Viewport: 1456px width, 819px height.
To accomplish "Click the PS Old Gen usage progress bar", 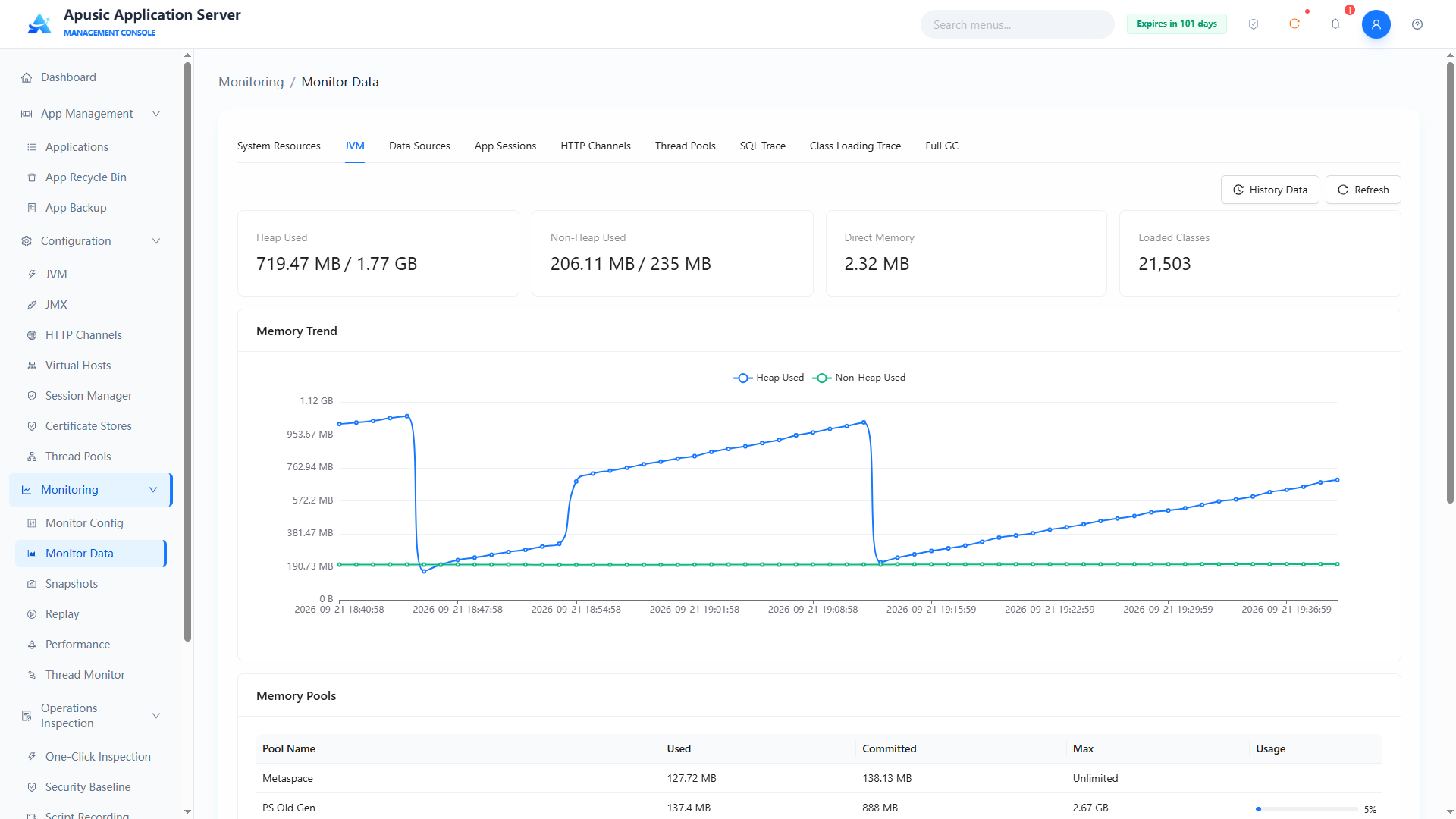I will pyautogui.click(x=1306, y=809).
